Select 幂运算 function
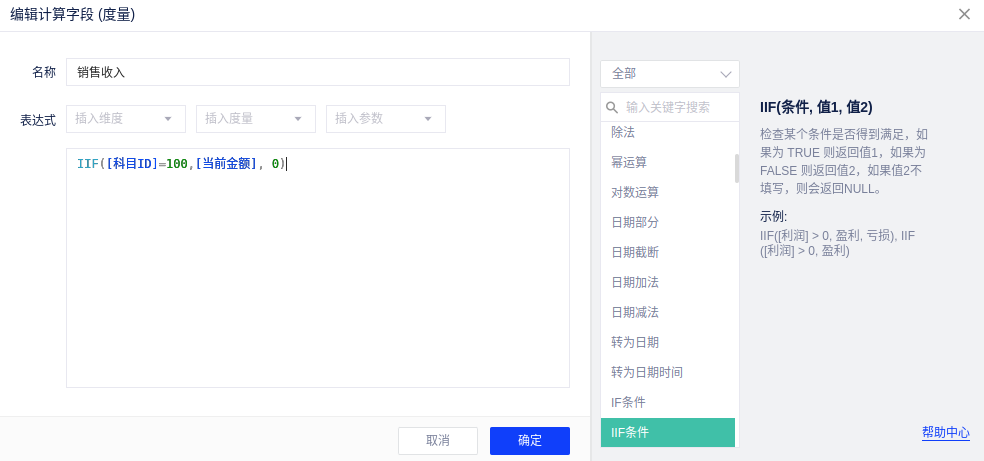This screenshot has height=461, width=984. 629,162
